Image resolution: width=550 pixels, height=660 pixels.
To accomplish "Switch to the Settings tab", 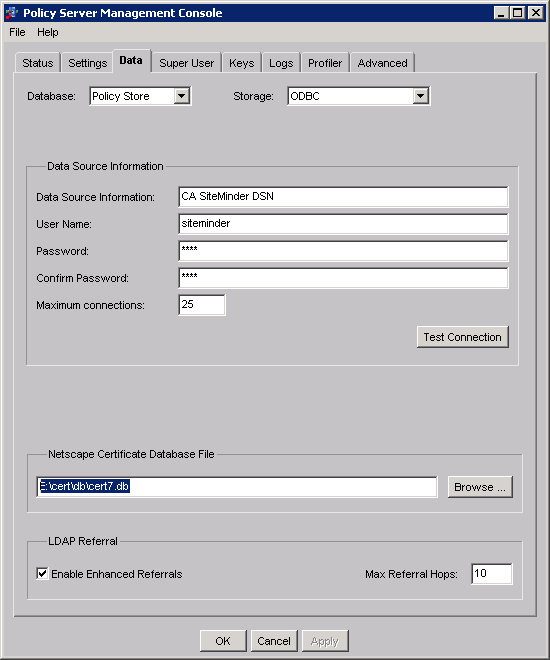I will pyautogui.click(x=88, y=63).
